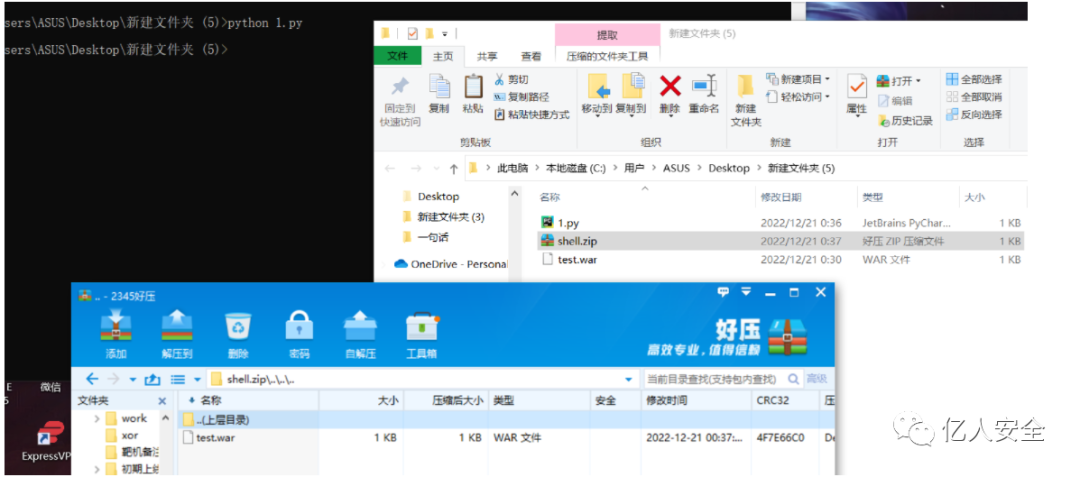
Task: Select ..(上层目录) row in 好压
Action: click(x=506, y=419)
